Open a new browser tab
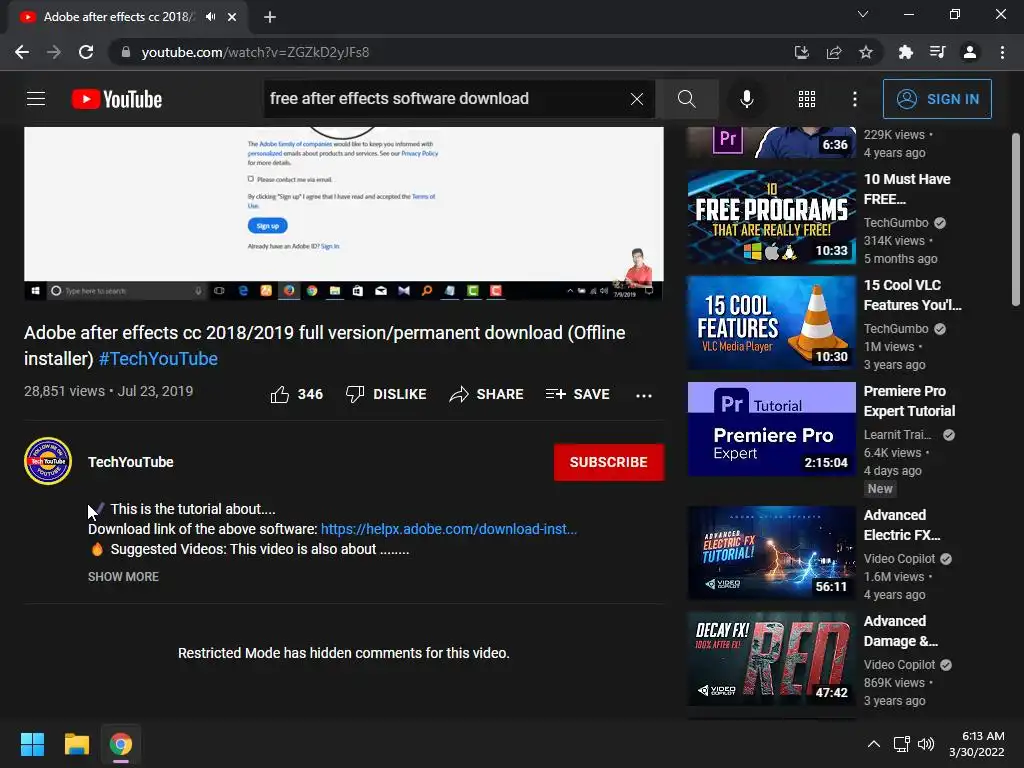This screenshot has width=1024, height=768. click(270, 17)
